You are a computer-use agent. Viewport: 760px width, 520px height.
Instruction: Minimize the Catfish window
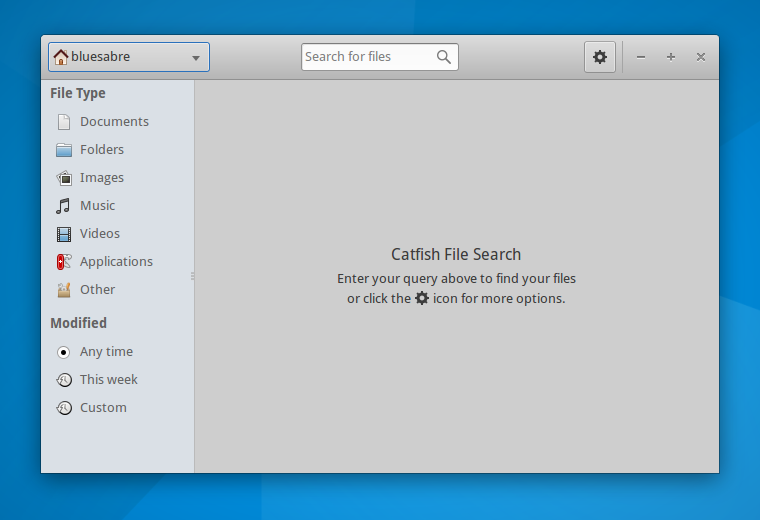(641, 57)
